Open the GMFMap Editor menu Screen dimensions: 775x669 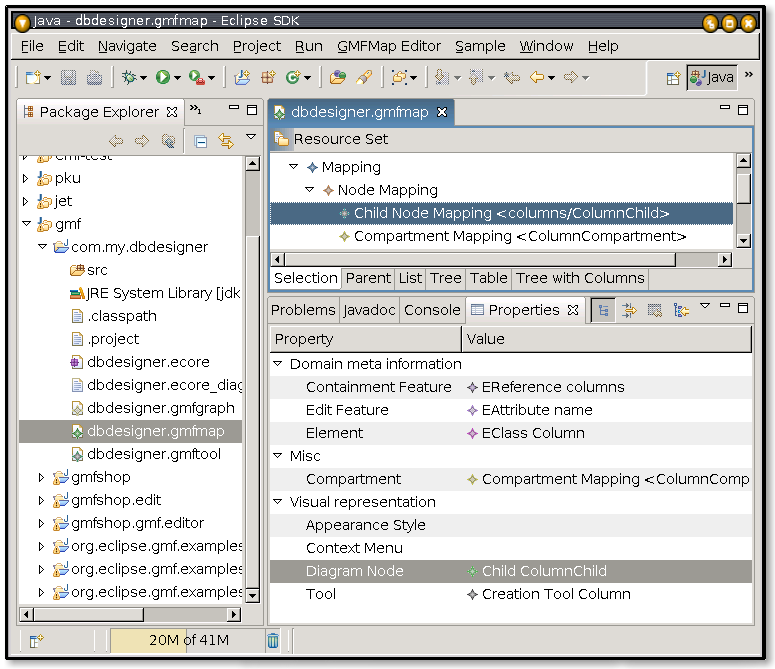(388, 46)
